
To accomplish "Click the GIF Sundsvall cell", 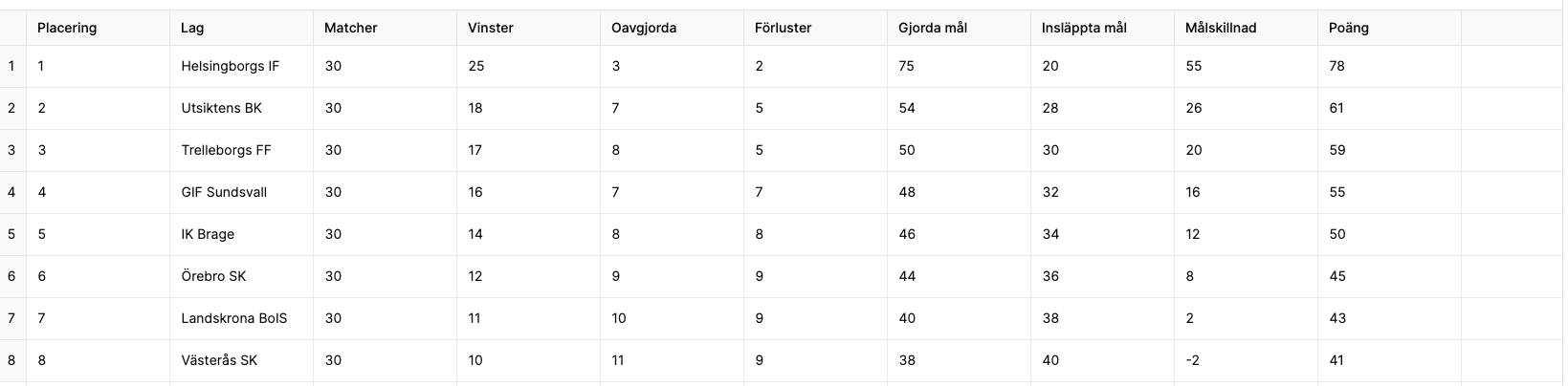I will coord(241,192).
